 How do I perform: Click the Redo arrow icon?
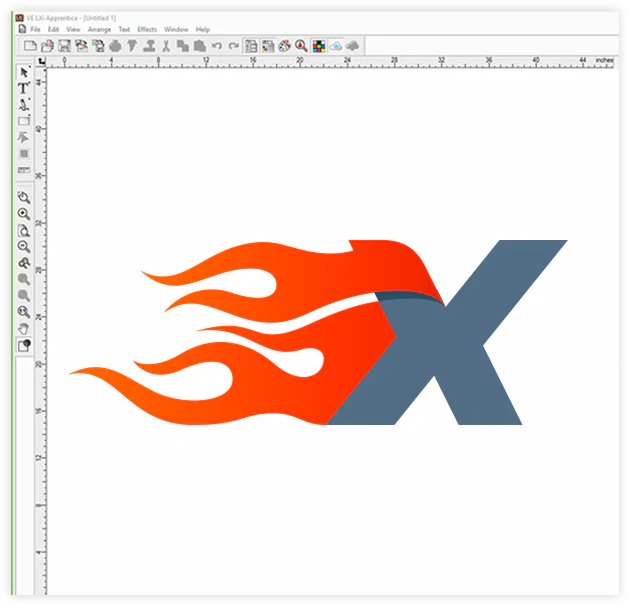tap(233, 46)
